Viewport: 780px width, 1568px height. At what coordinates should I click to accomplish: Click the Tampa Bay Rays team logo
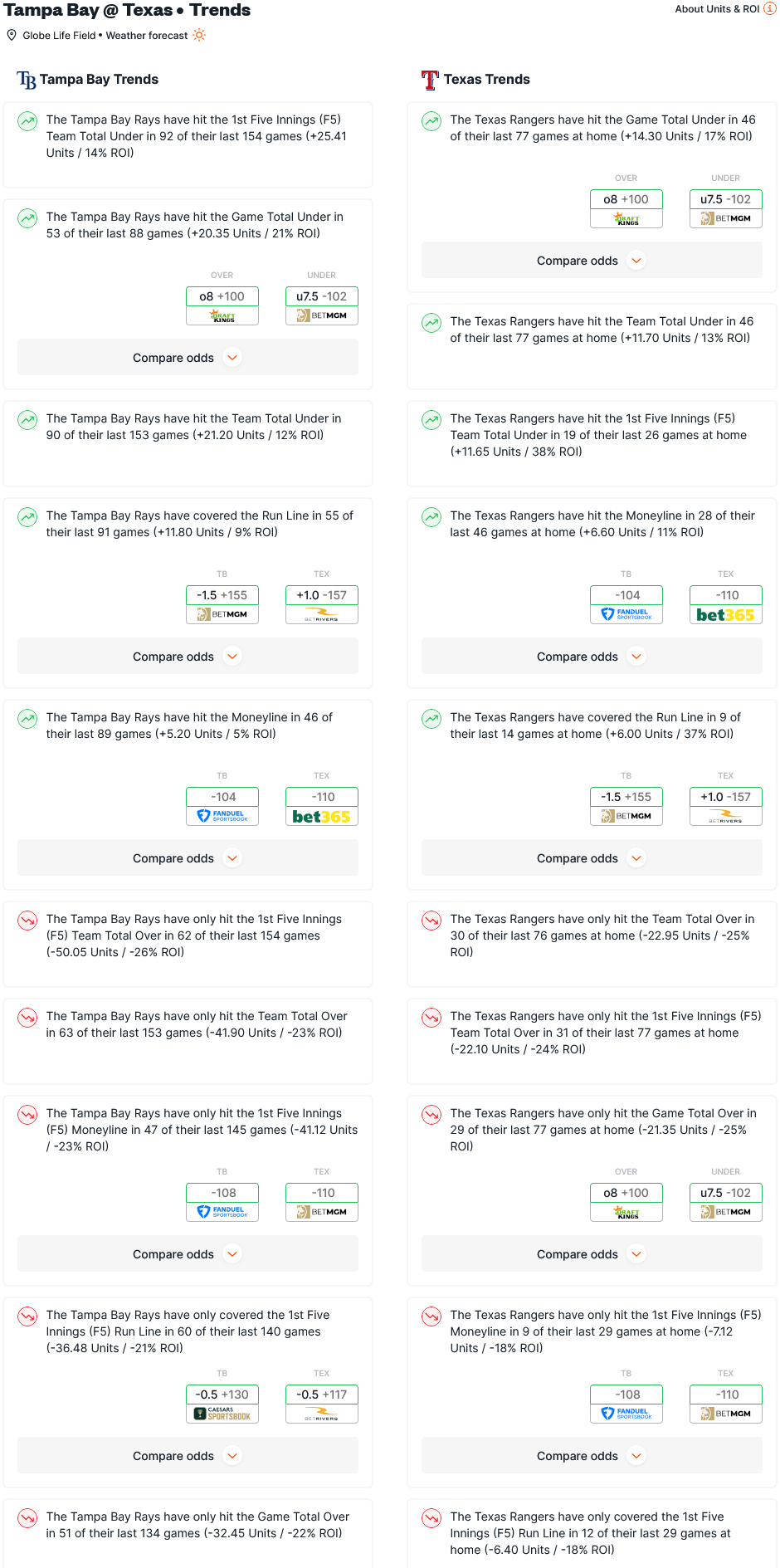tap(27, 80)
